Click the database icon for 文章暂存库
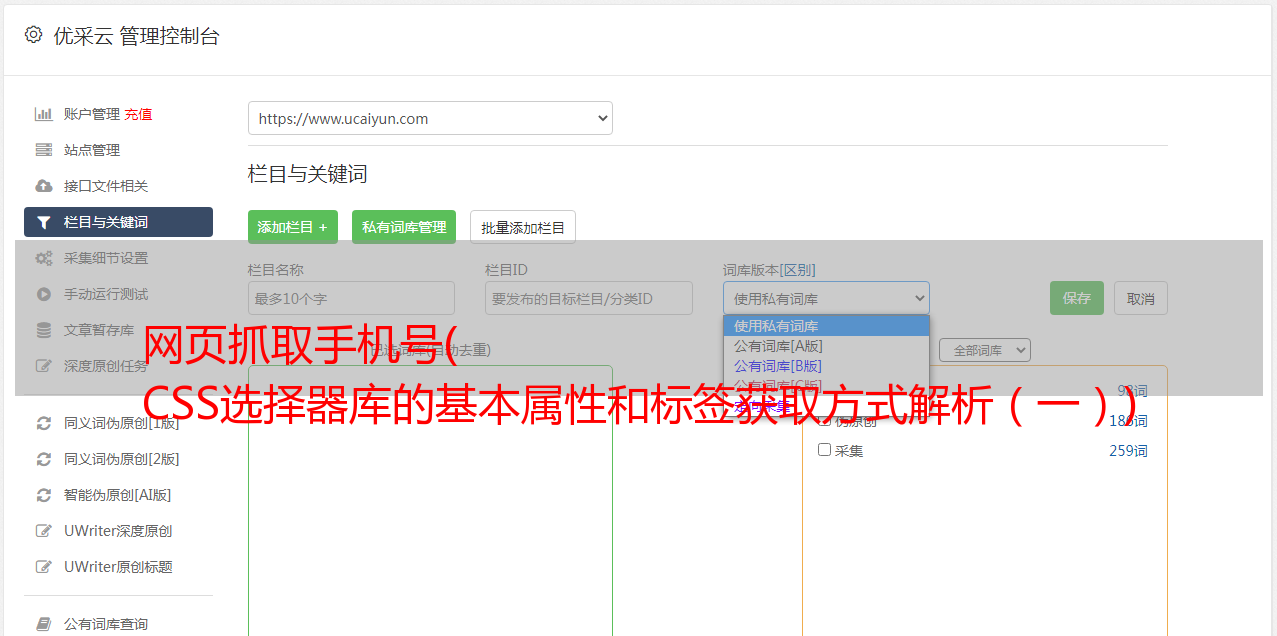This screenshot has height=636, width=1277. click(x=43, y=330)
